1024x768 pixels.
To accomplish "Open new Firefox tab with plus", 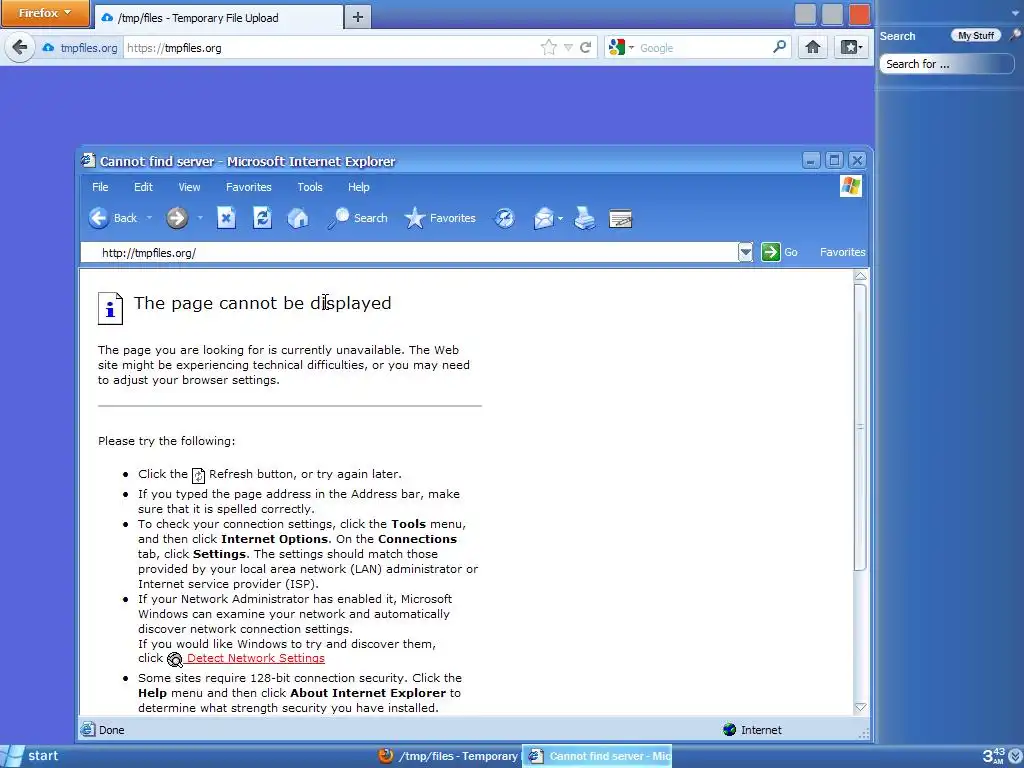I will pos(357,18).
